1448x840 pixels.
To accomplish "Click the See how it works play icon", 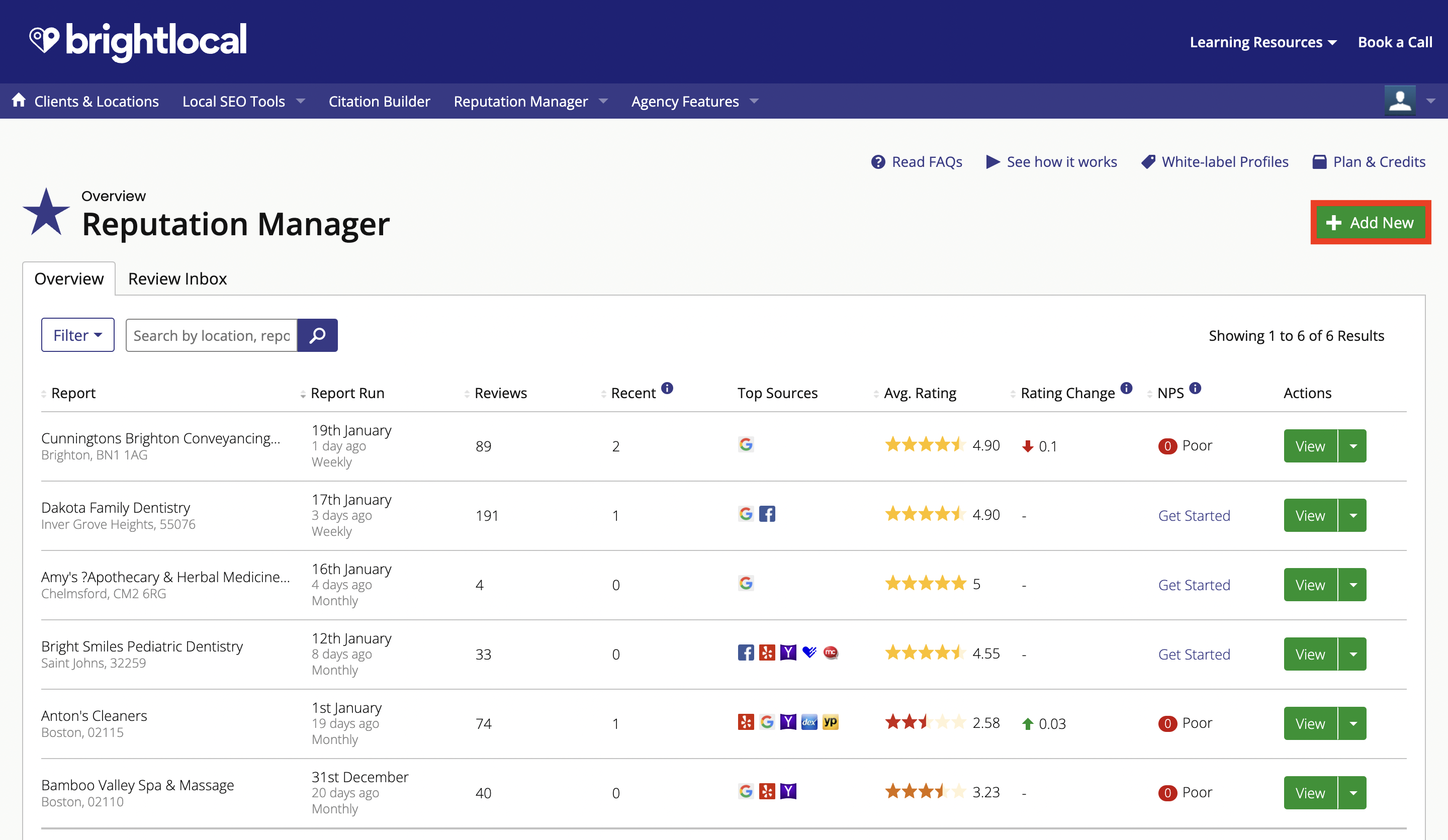I will pyautogui.click(x=992, y=162).
